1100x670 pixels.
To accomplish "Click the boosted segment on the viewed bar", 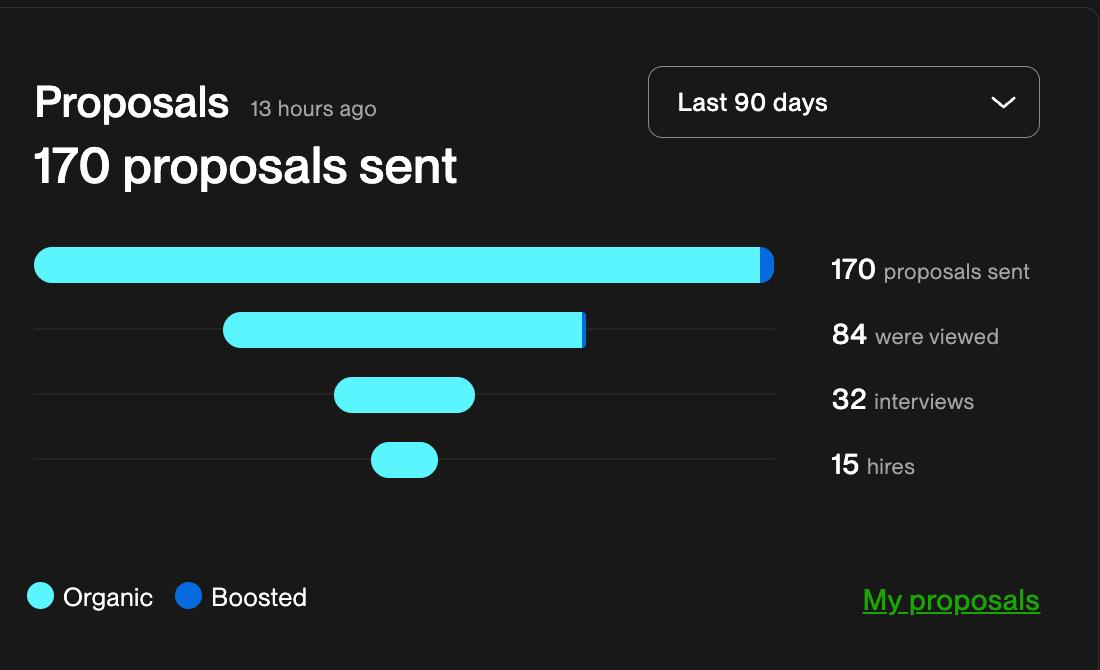I will [x=583, y=330].
